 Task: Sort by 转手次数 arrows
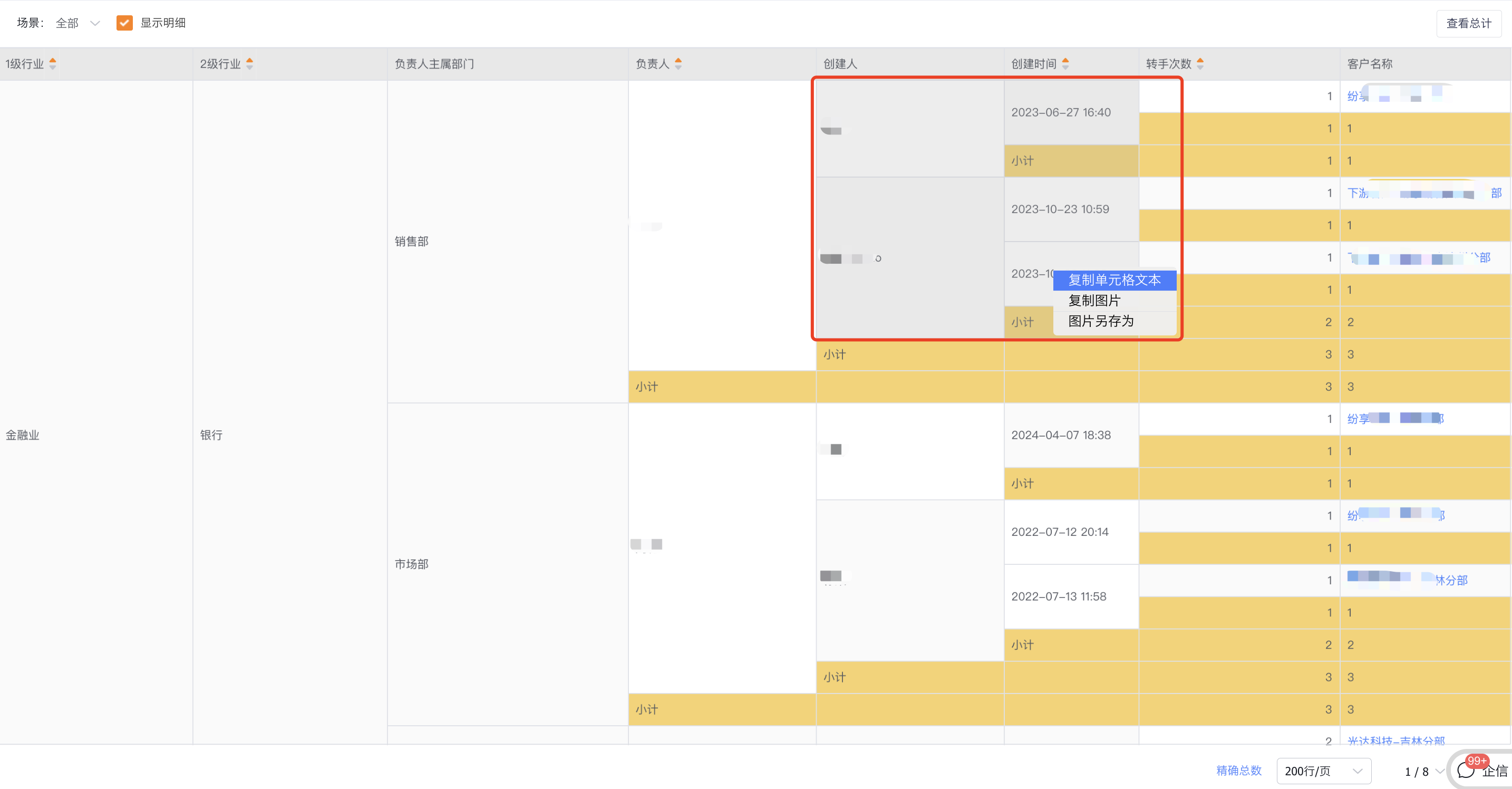(x=1200, y=63)
